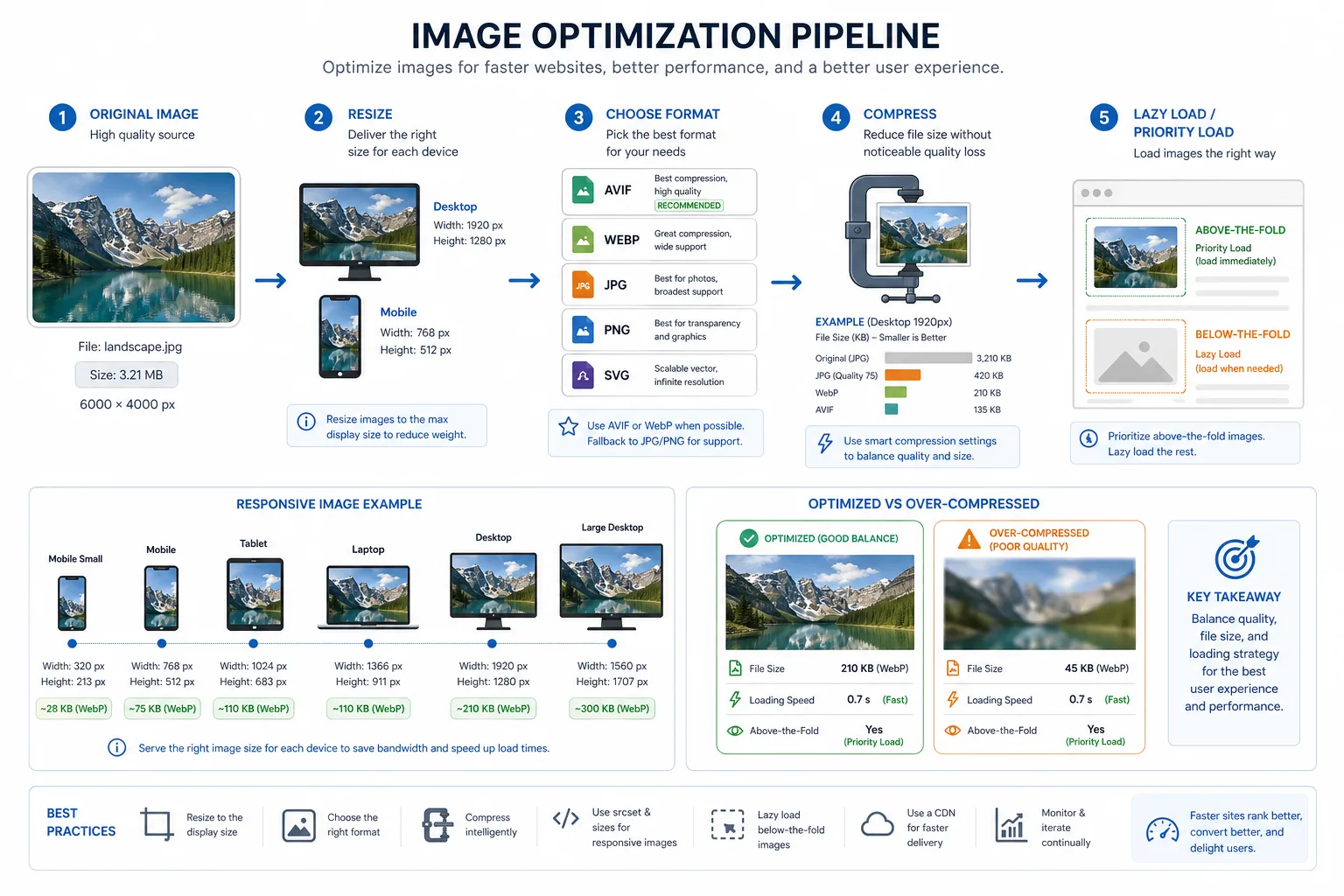
Task: Click the original landscape.jpg photo
Action: (x=134, y=247)
